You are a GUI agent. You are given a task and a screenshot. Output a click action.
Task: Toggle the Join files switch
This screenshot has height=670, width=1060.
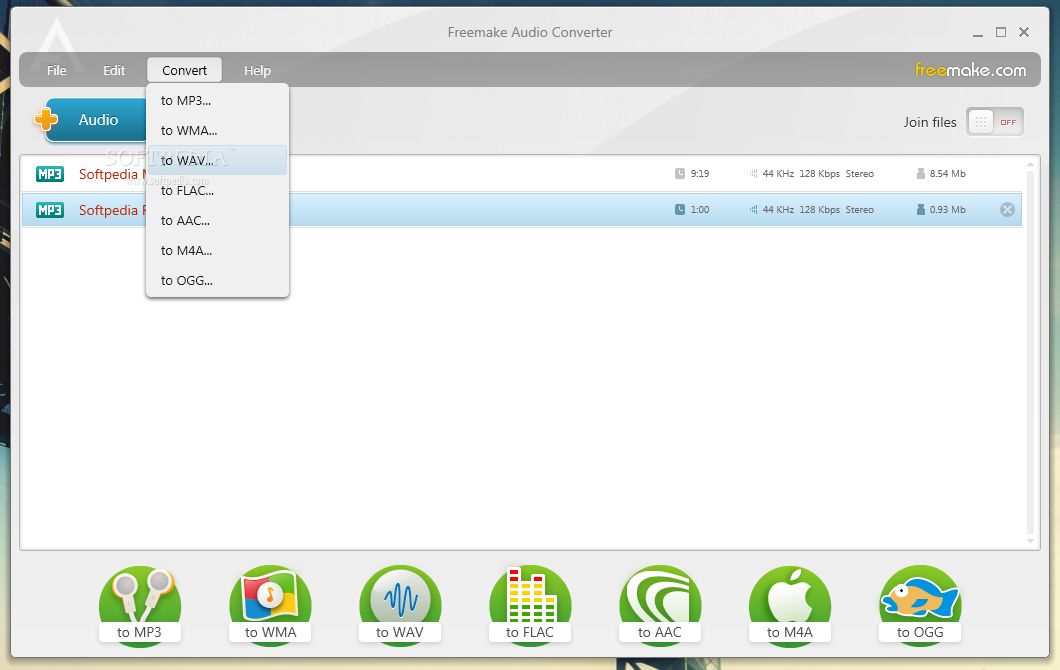994,122
